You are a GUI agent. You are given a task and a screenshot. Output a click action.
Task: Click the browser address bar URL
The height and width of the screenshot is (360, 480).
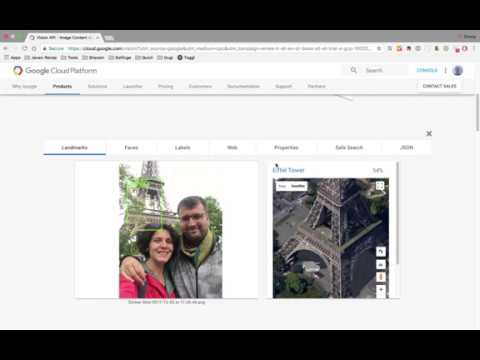(x=220, y=49)
